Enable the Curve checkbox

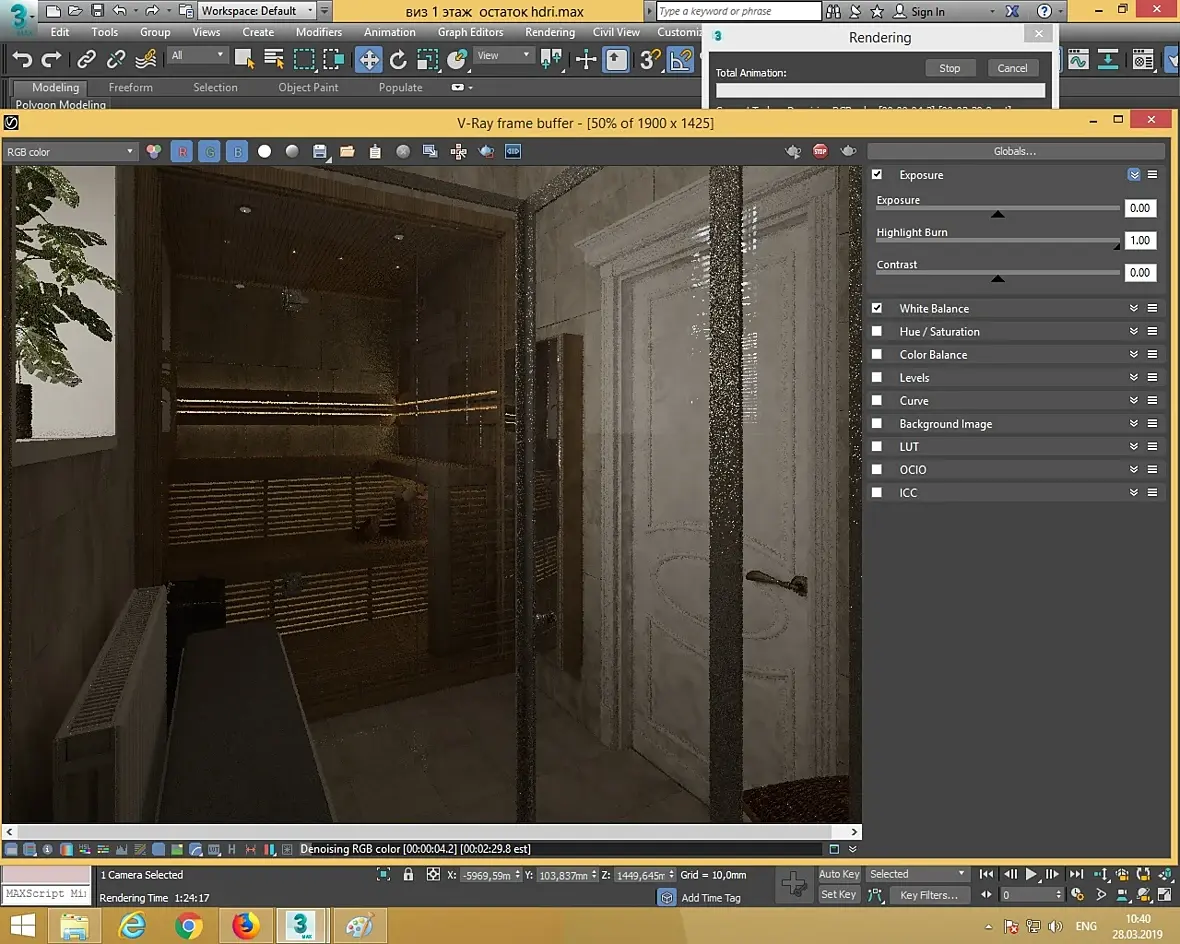click(x=877, y=401)
